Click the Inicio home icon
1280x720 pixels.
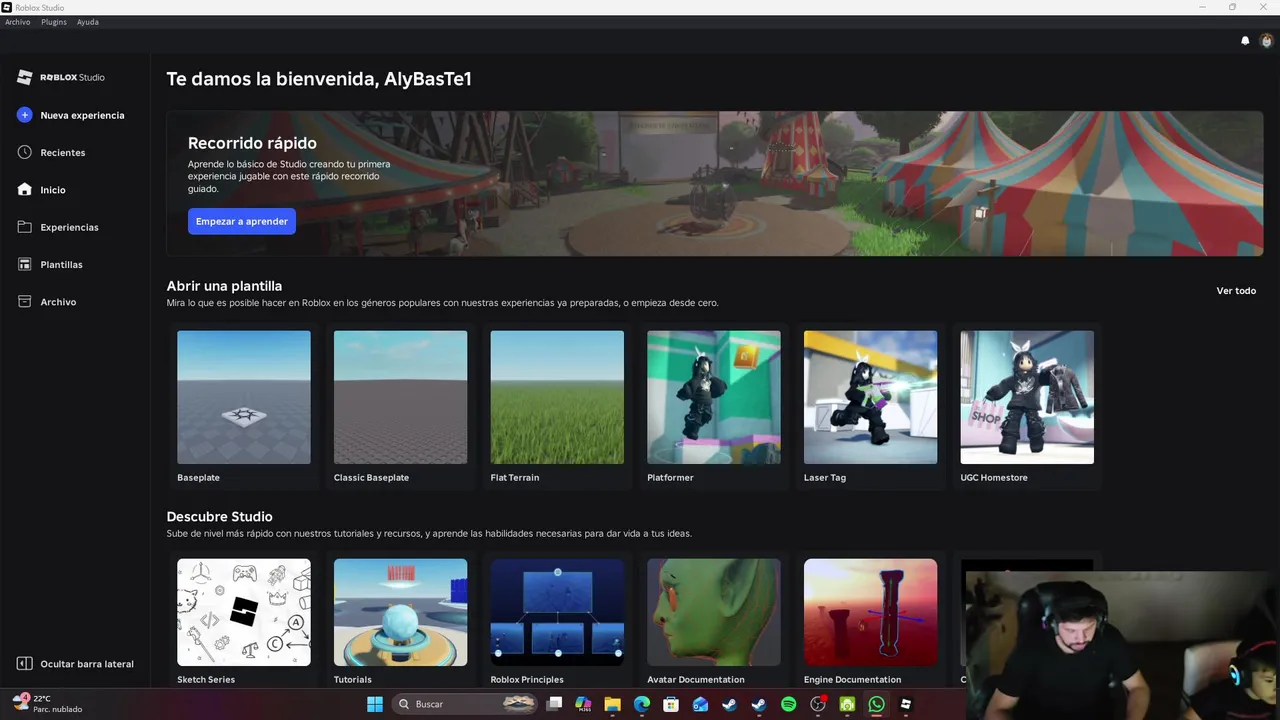(25, 189)
